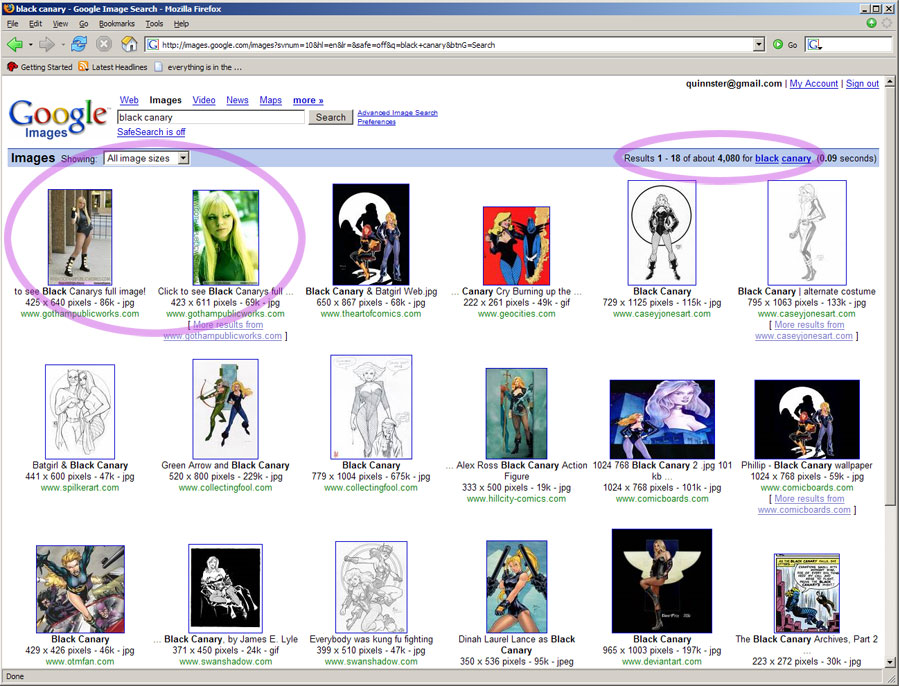Viewport: 900px width, 686px height.
Task: Click 'SafeSearch is off' link
Action: (151, 132)
